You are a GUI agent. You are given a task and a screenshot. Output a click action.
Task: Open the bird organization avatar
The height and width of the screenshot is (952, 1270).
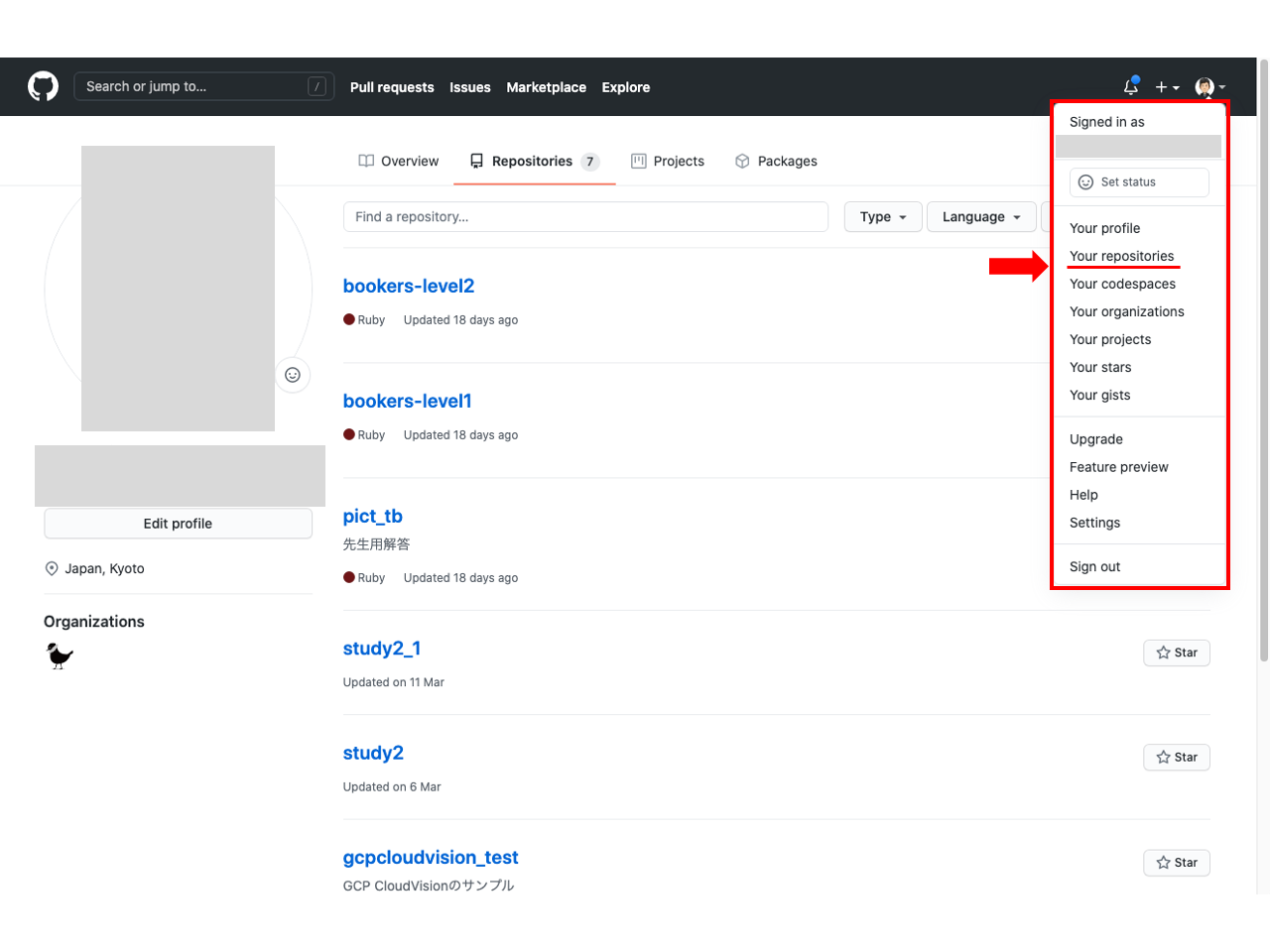(x=60, y=655)
